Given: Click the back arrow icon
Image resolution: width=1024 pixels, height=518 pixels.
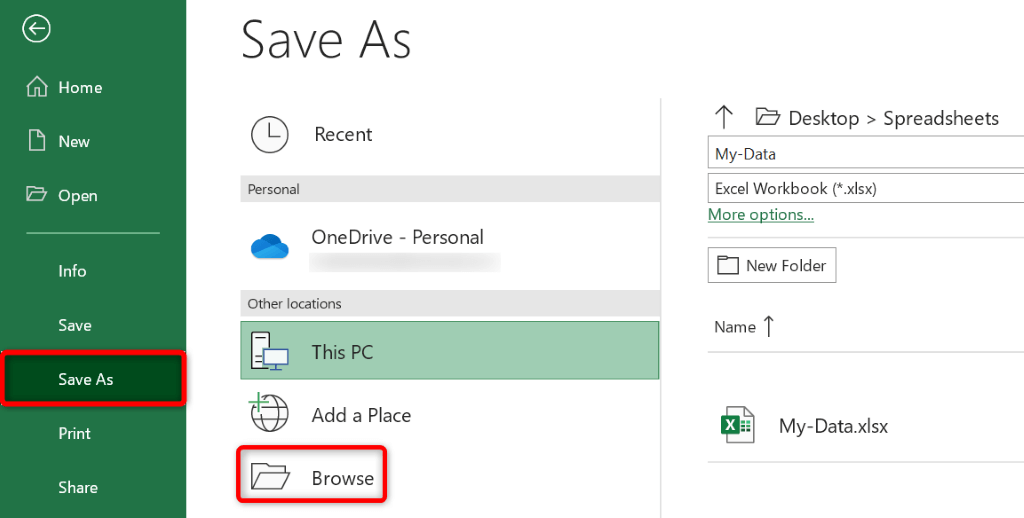Looking at the screenshot, I should tap(37, 29).
